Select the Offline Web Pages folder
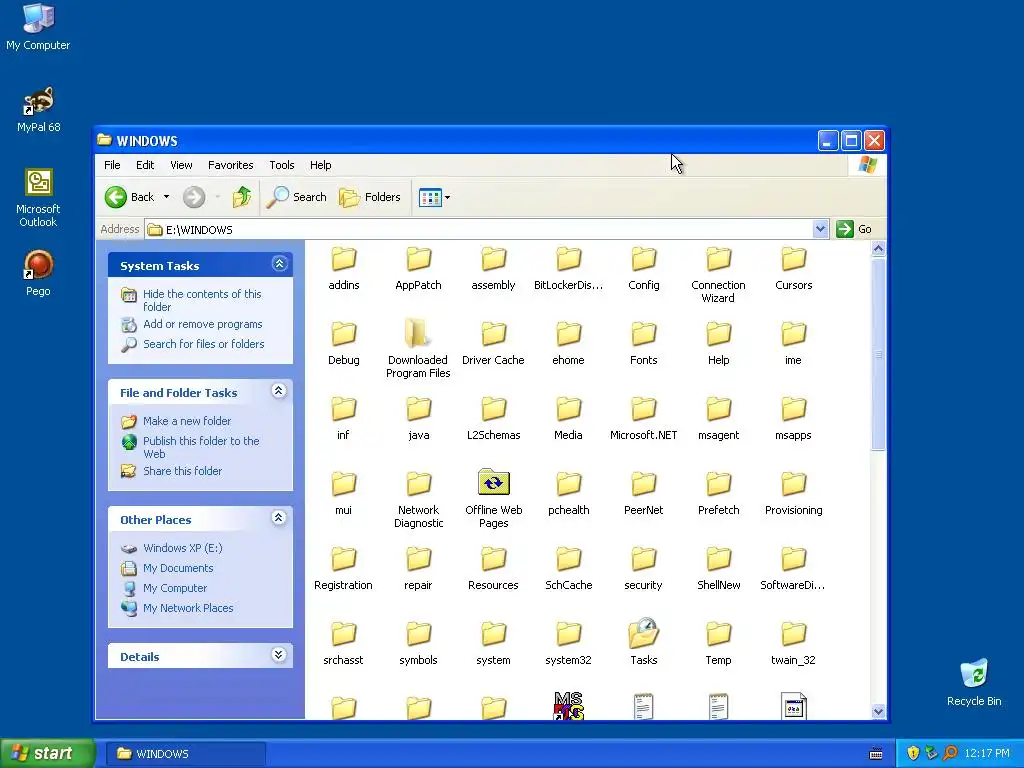 [493, 499]
